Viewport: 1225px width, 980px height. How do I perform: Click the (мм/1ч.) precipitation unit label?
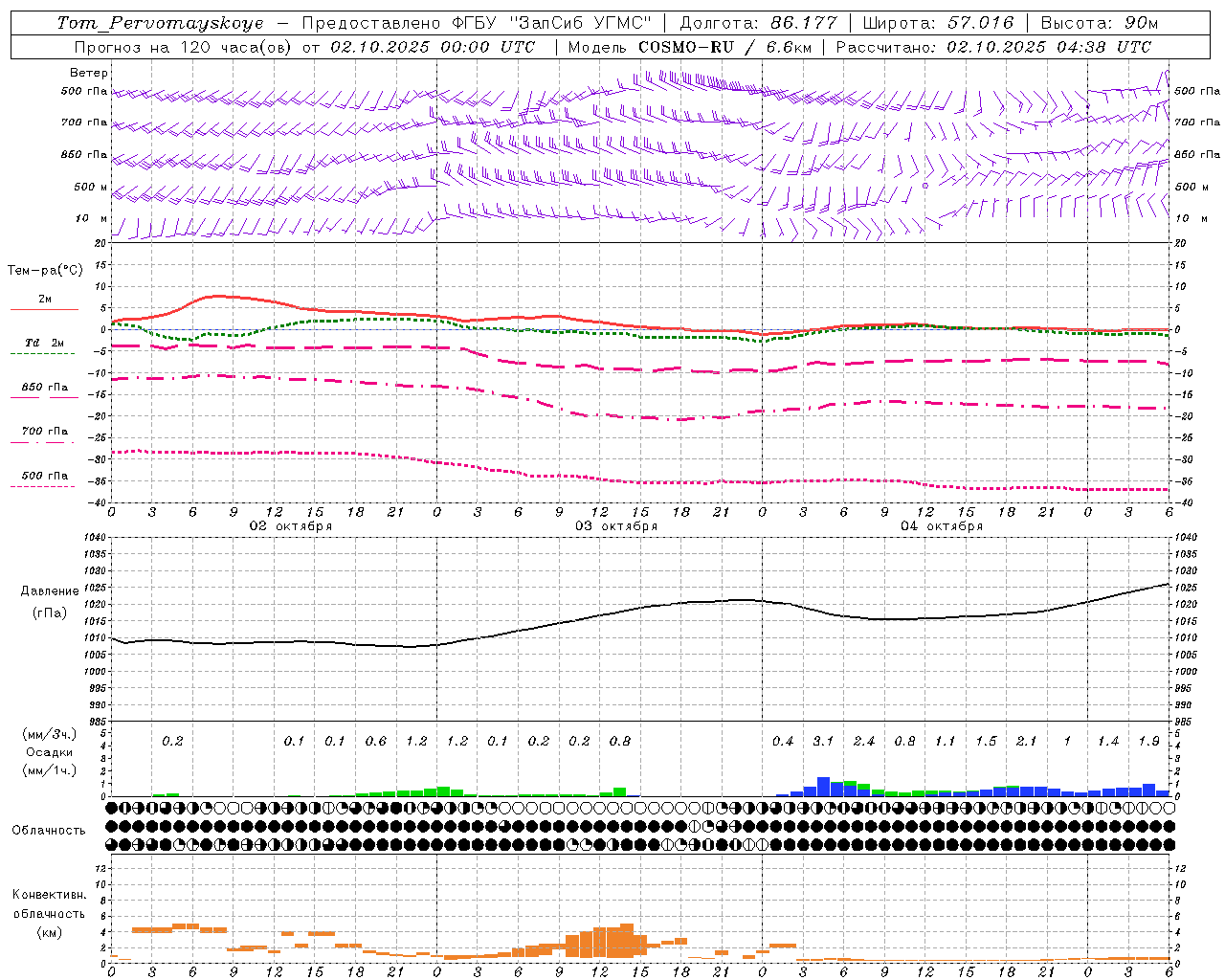[x=48, y=770]
